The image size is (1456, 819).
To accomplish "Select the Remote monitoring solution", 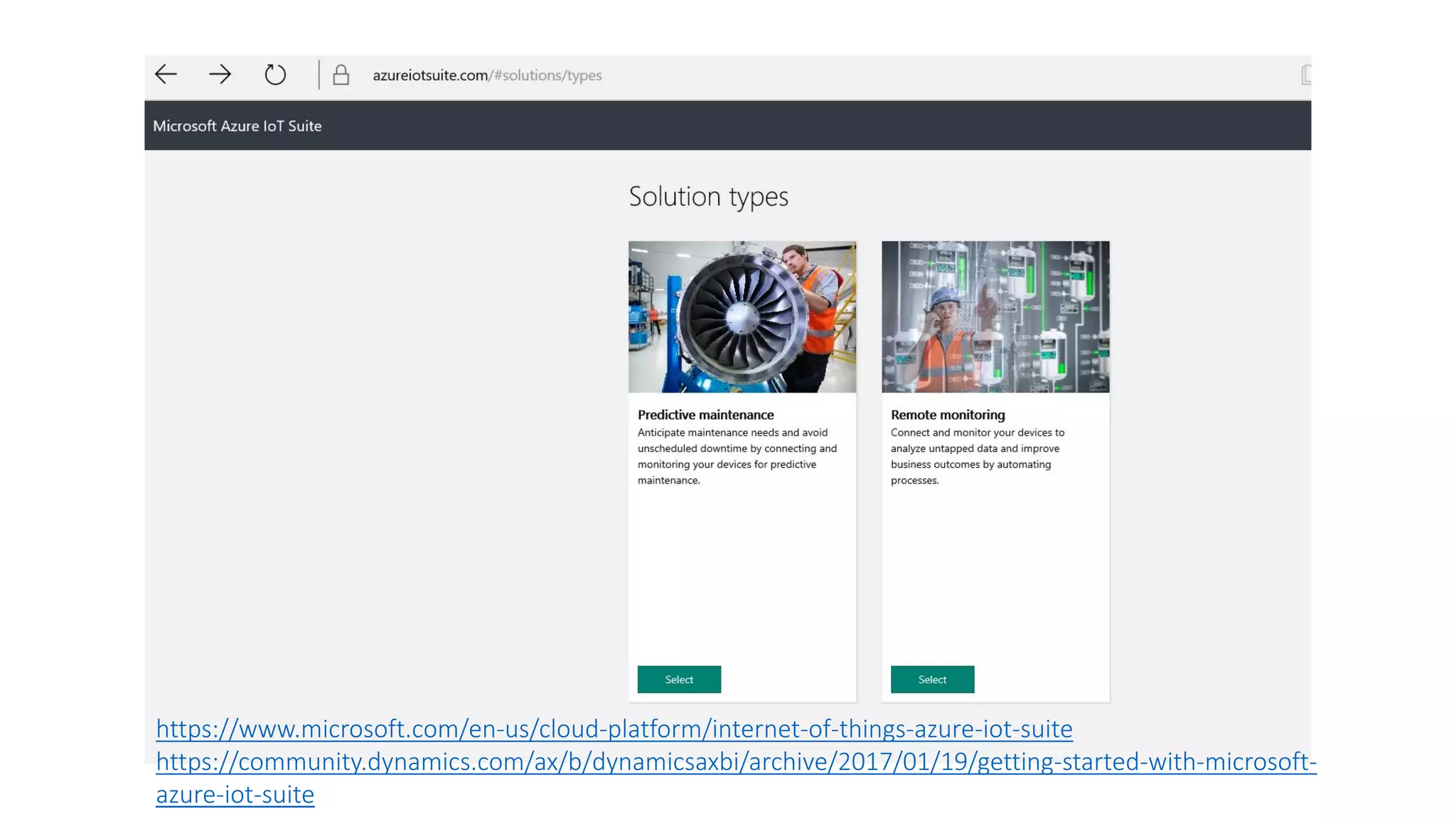I will 932,680.
